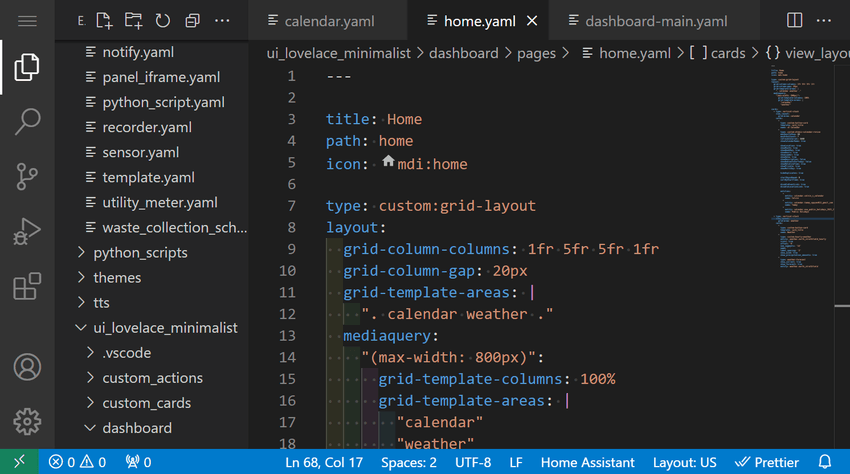Expand the custom_cards folder
850x474 pixels.
coord(146,403)
